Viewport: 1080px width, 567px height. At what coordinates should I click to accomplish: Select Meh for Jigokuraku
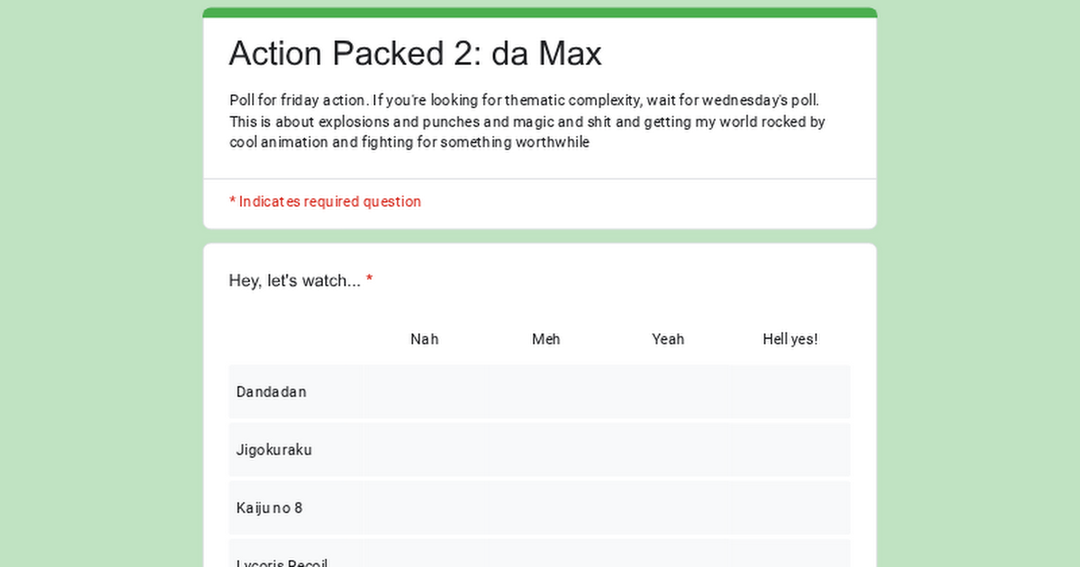(x=546, y=450)
